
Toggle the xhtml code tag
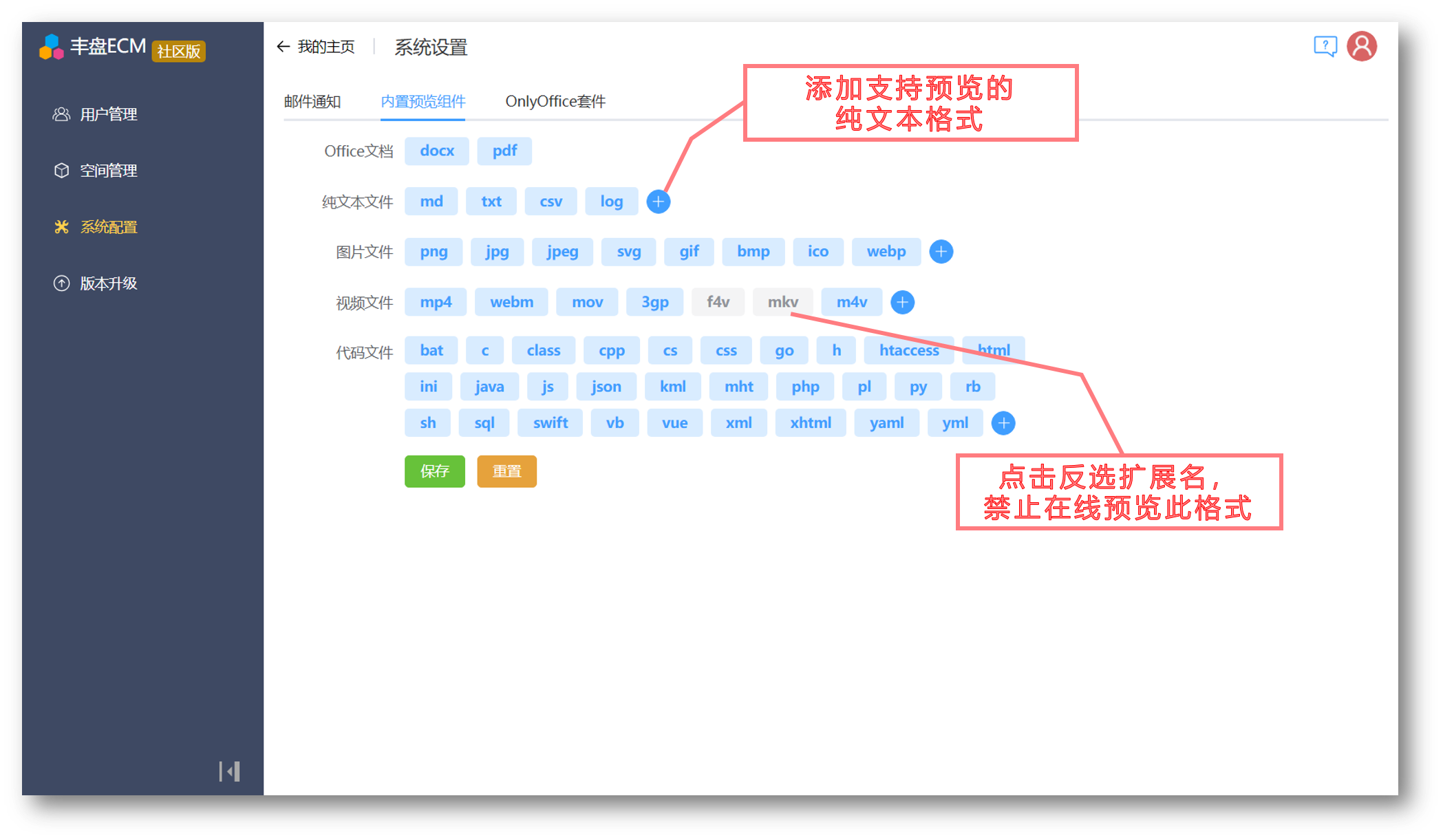(x=811, y=423)
